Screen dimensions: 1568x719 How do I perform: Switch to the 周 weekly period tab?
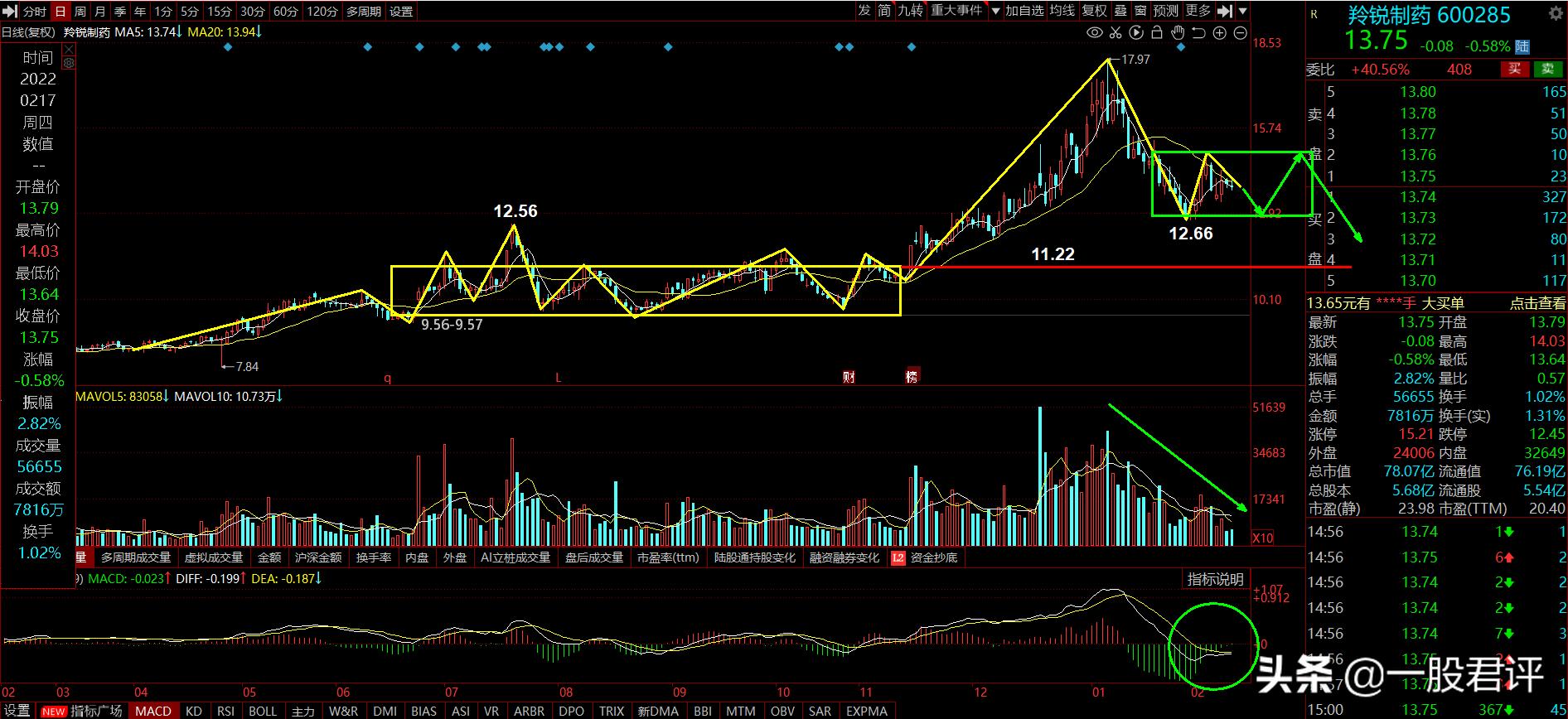[80, 12]
